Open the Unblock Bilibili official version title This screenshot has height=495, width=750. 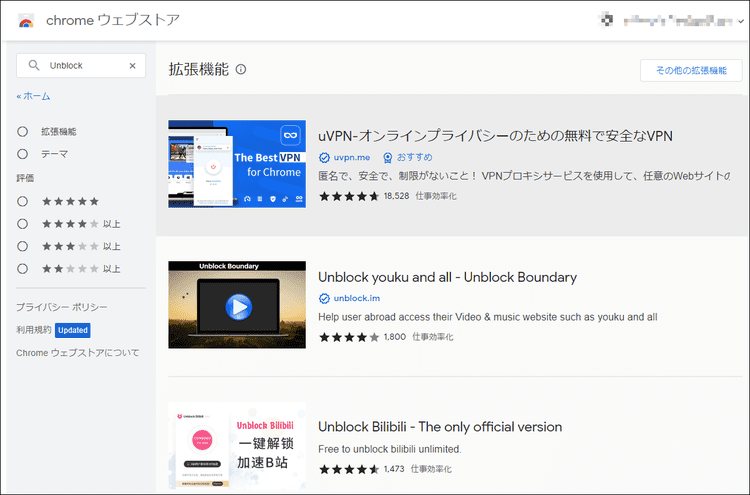coord(440,427)
